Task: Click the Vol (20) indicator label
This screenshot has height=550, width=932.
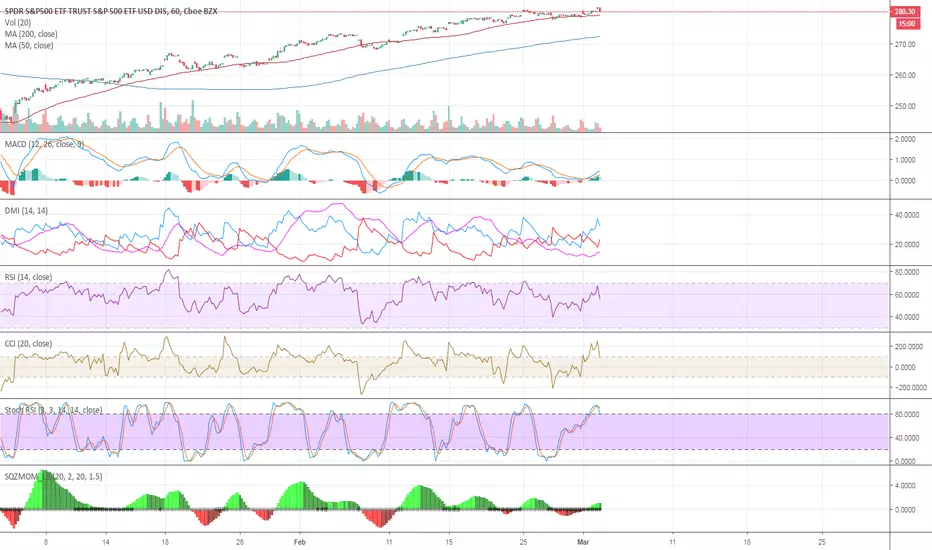Action: pos(18,23)
